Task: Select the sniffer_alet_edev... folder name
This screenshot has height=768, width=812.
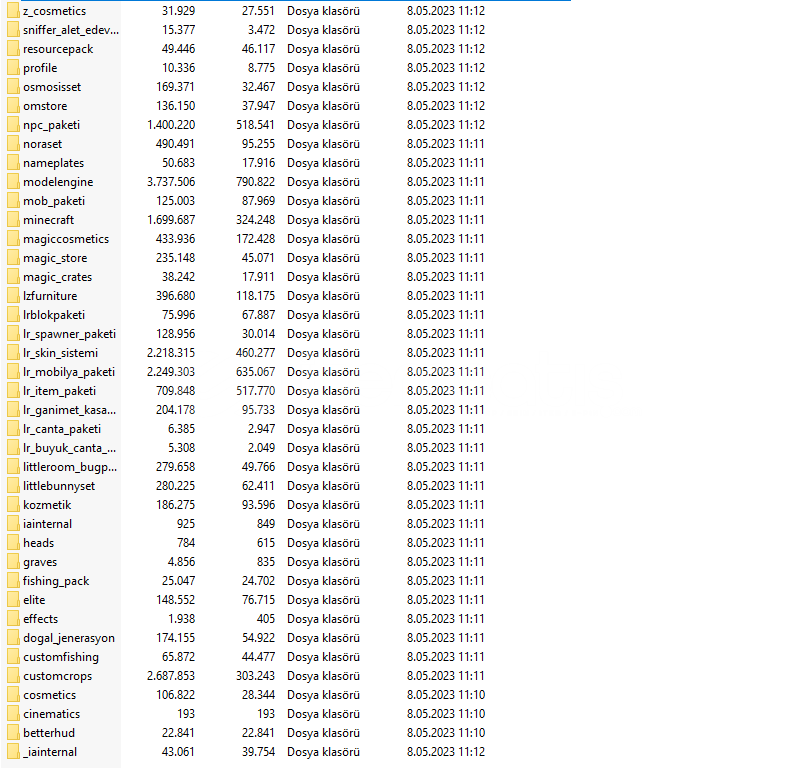Action: (71, 30)
